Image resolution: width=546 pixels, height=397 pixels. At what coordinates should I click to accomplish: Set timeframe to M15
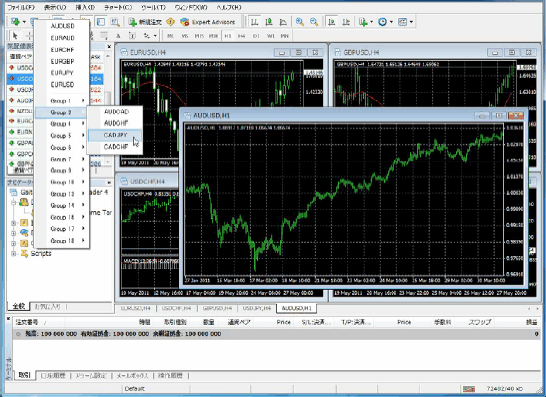(199, 36)
